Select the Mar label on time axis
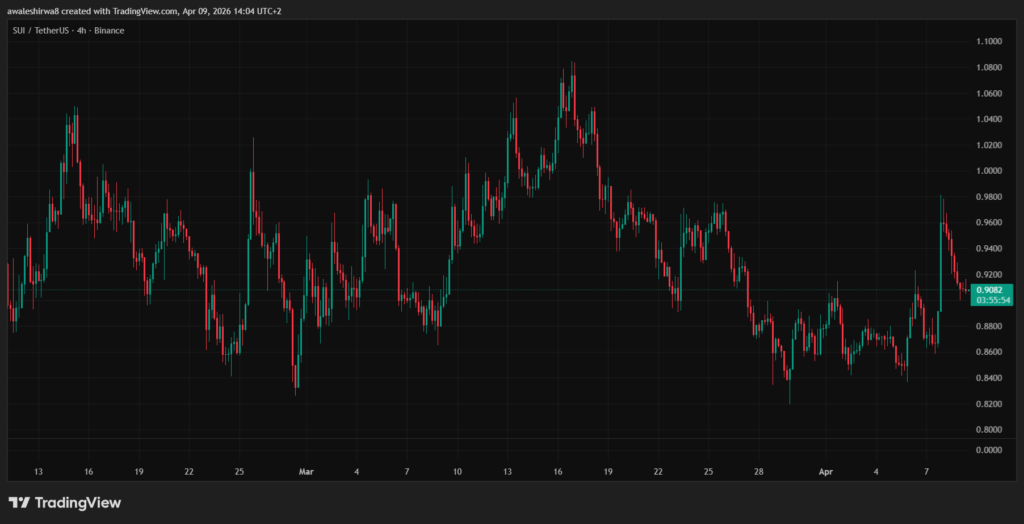Image resolution: width=1024 pixels, height=524 pixels. click(307, 470)
